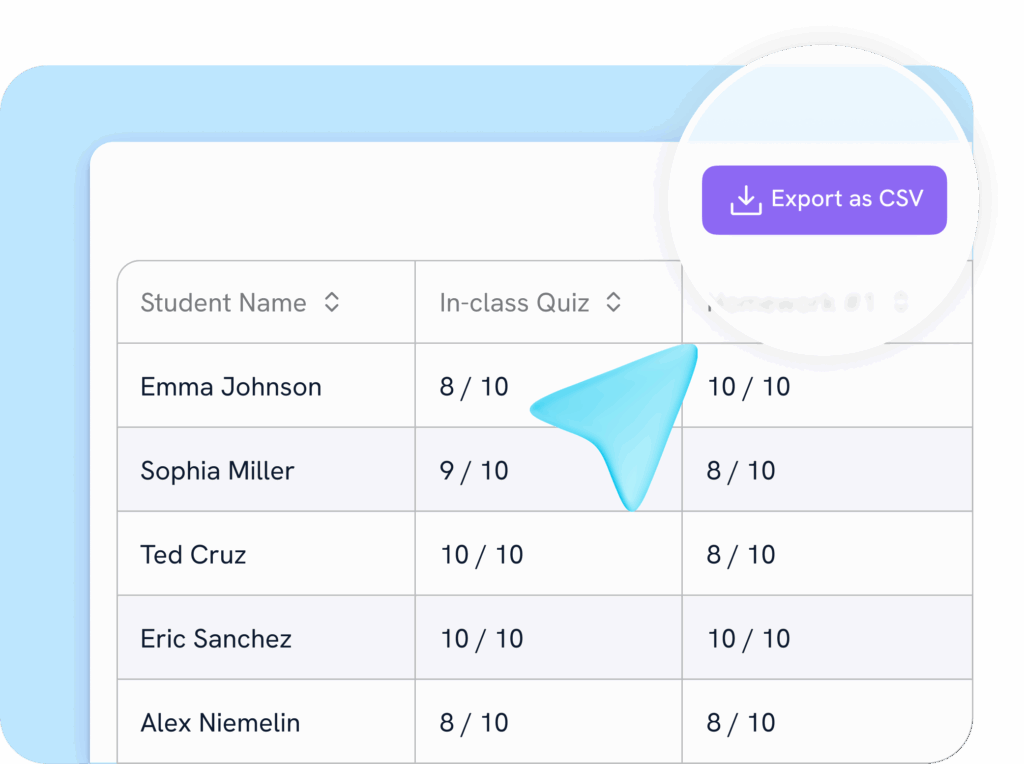Screen dimensions: 1024x764
Task: Open the Emma Johnson student name
Action: (x=231, y=387)
